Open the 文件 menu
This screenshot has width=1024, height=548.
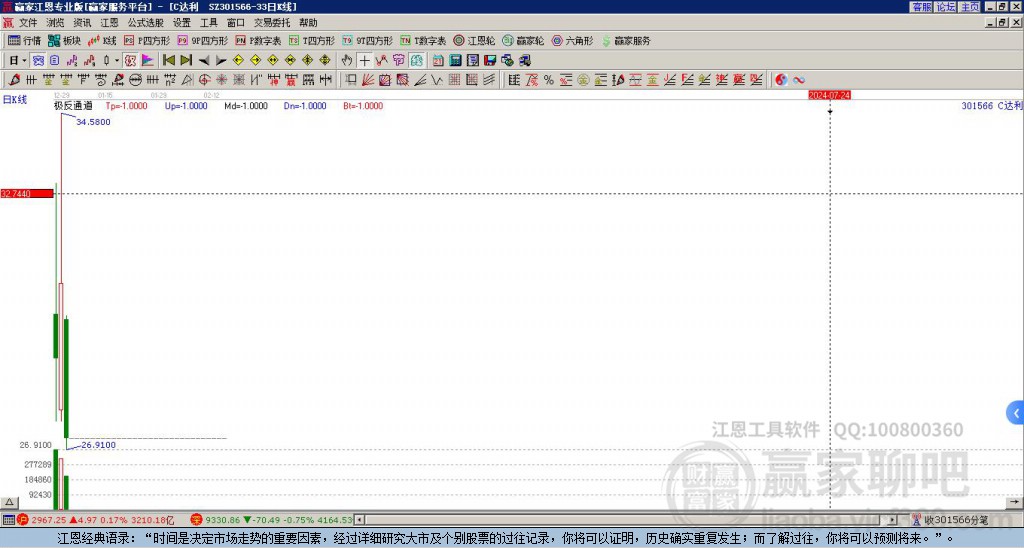point(28,23)
